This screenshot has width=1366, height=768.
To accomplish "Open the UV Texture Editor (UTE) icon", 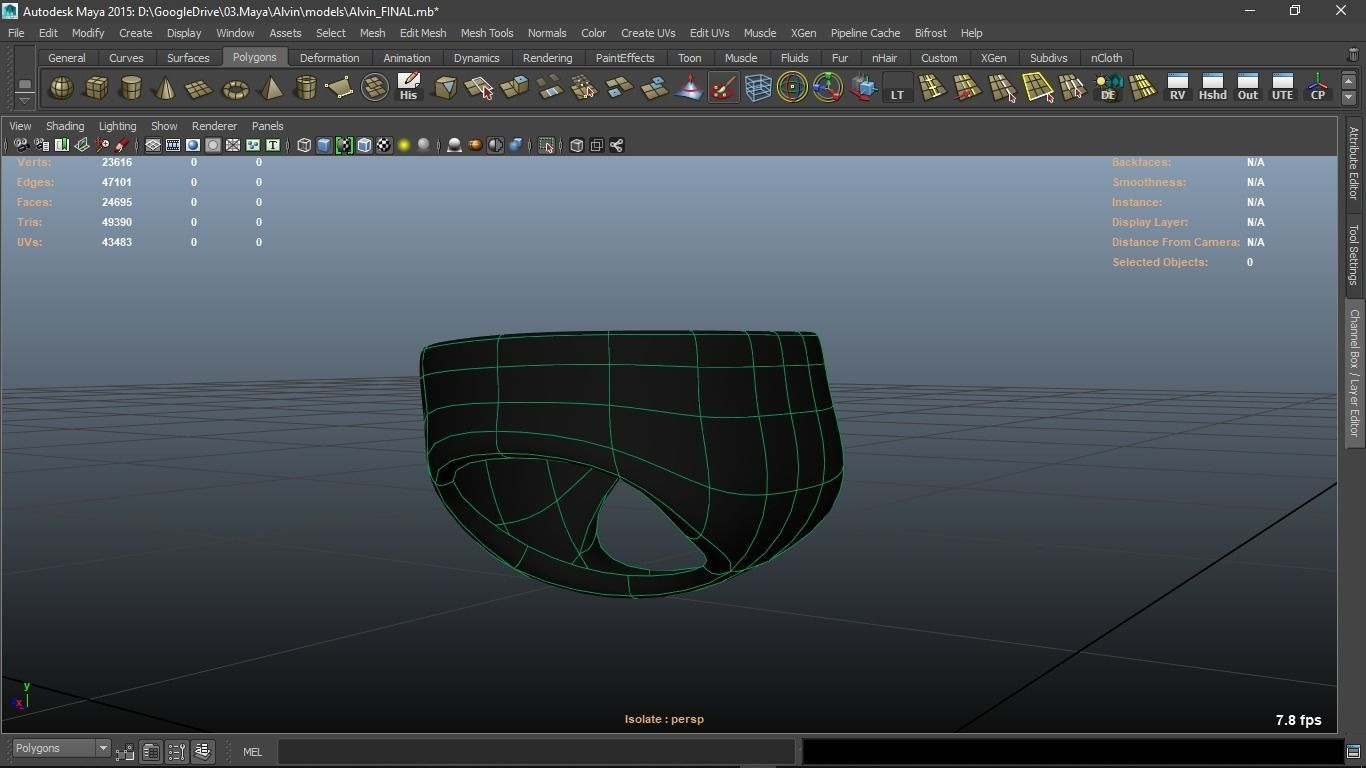I will click(1282, 88).
